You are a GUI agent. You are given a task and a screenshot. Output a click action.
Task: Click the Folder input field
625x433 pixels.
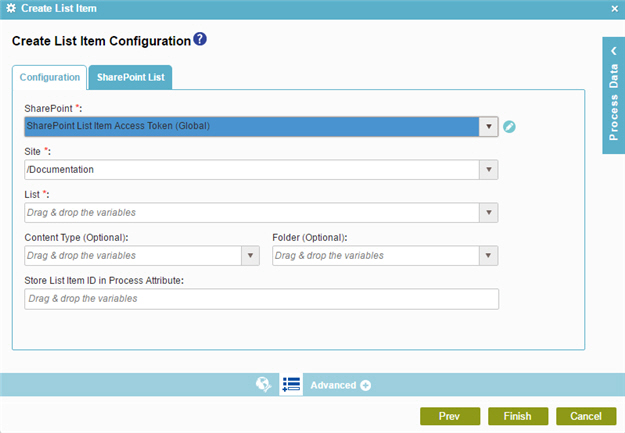pos(376,256)
